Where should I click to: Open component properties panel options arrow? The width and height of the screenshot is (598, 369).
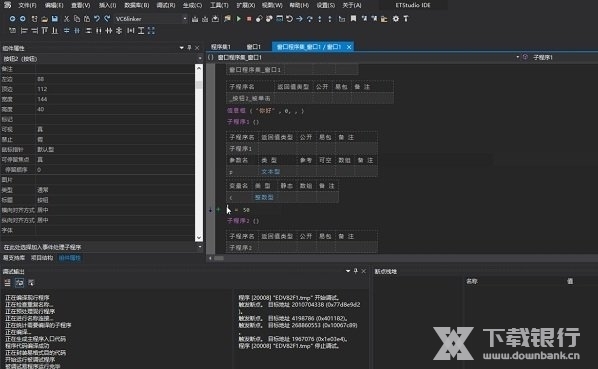[x=182, y=48]
